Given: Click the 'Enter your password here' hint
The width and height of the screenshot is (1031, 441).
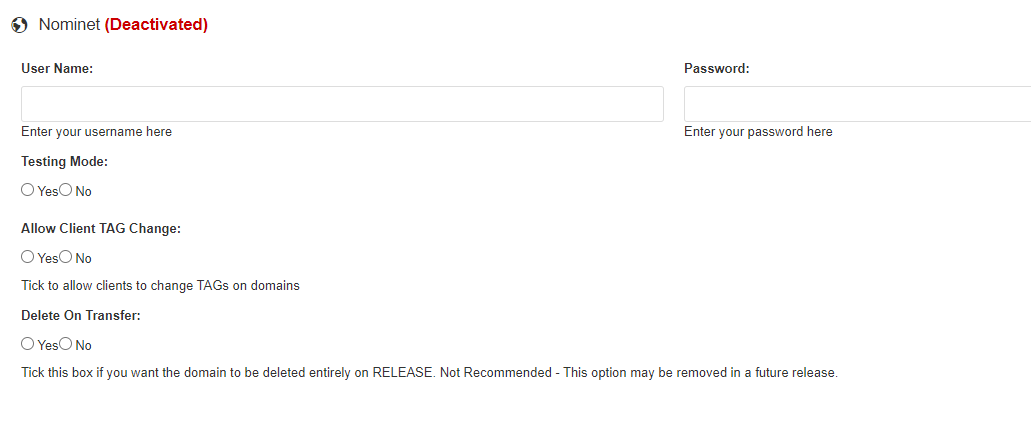Looking at the screenshot, I should click(758, 131).
